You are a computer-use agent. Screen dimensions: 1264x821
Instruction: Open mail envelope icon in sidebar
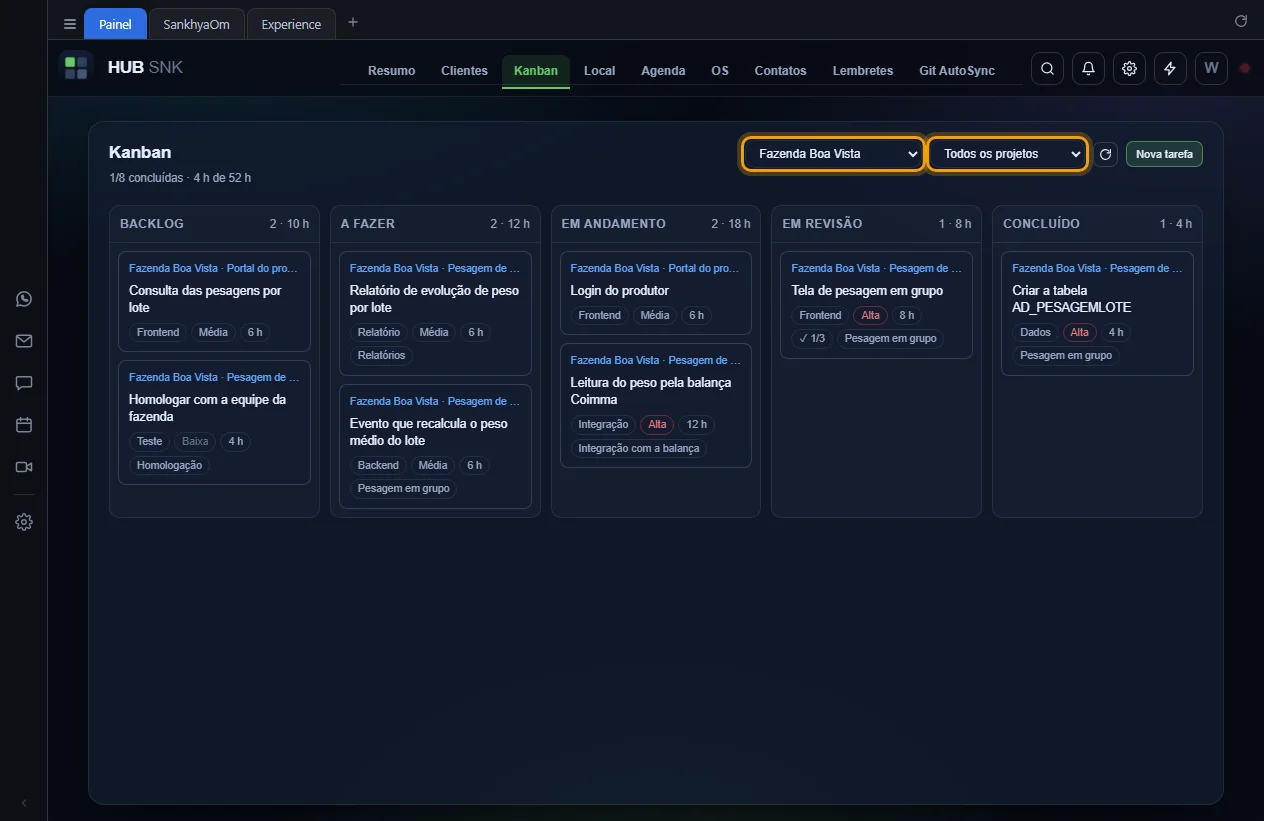pyautogui.click(x=24, y=341)
